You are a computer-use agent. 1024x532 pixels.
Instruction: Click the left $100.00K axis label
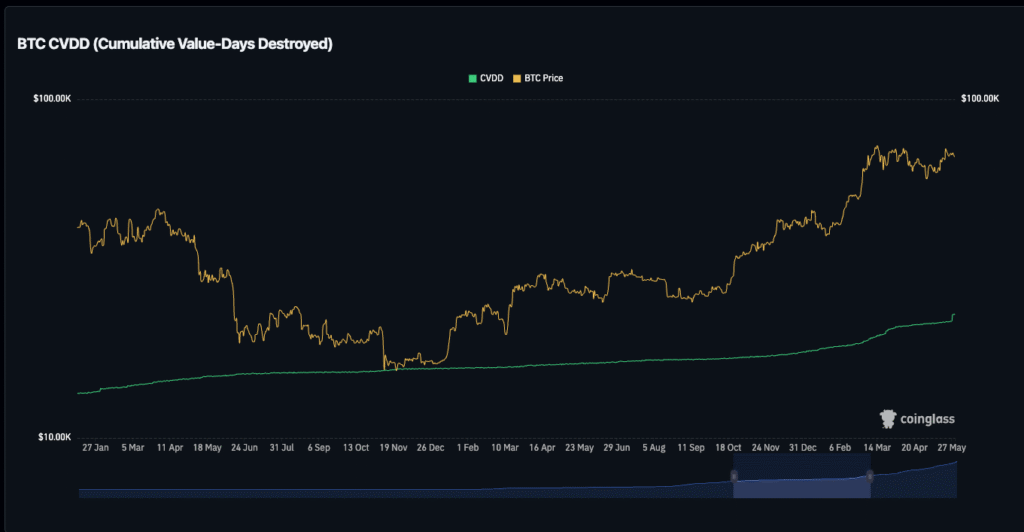pyautogui.click(x=52, y=99)
